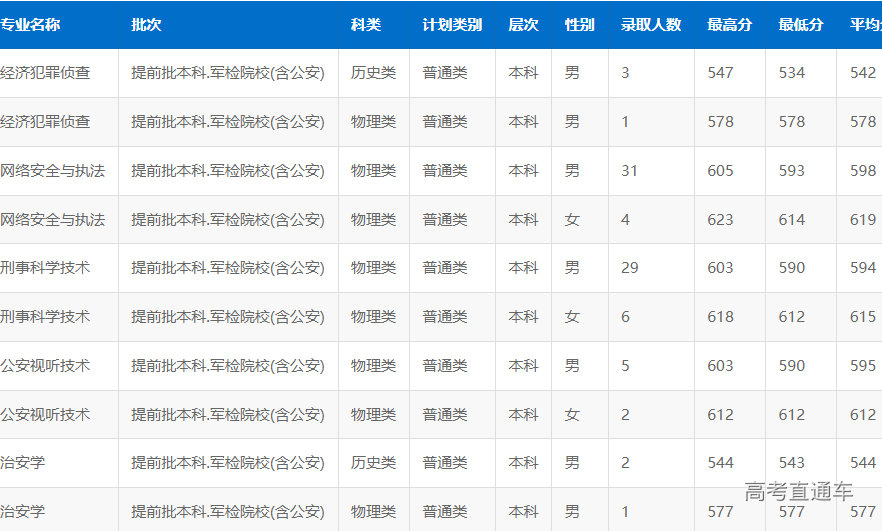Click the highest score 618 cell
Viewport: 882px width, 531px height.
[720, 317]
